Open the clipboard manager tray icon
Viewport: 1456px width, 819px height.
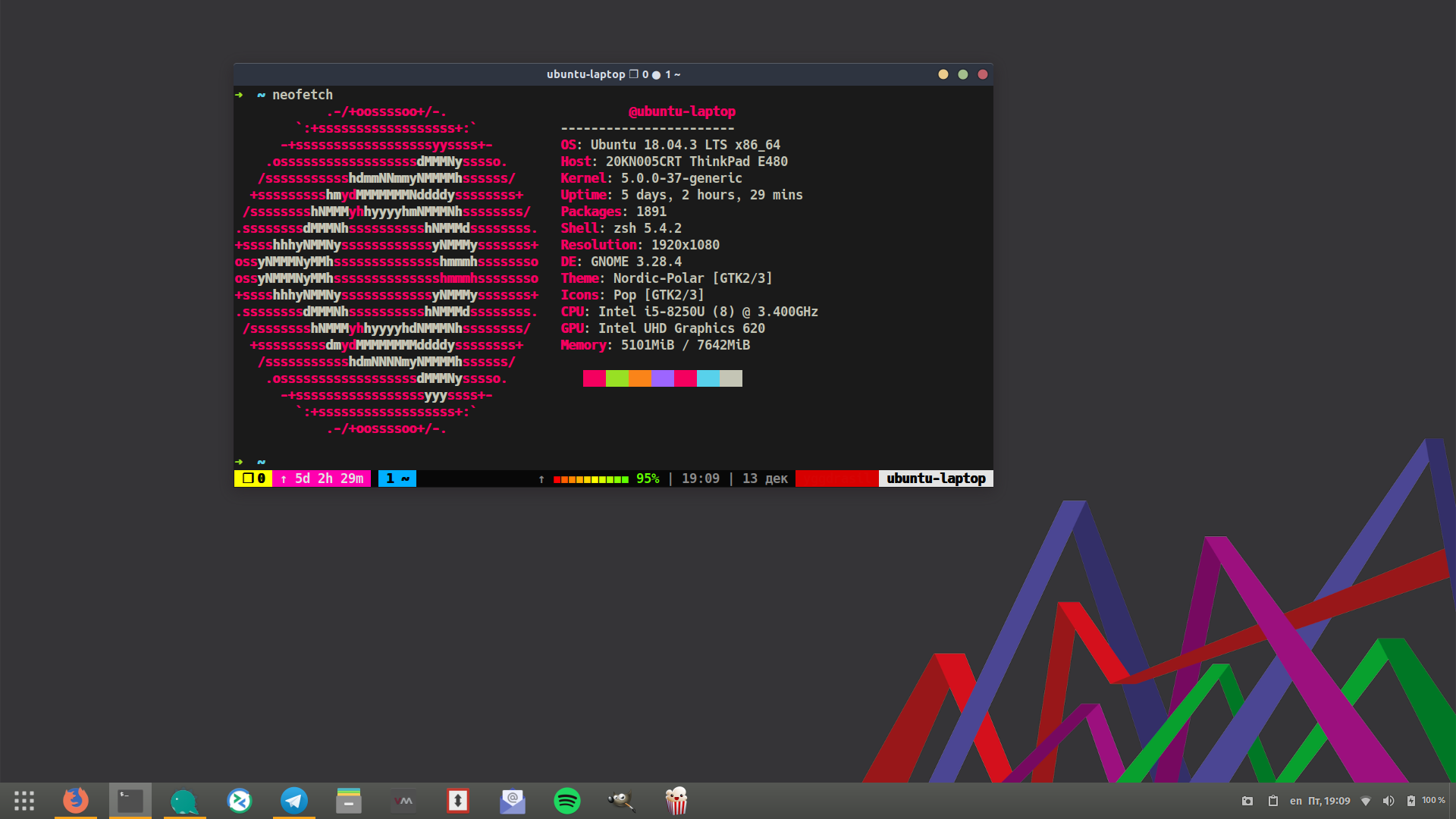pos(1273,801)
